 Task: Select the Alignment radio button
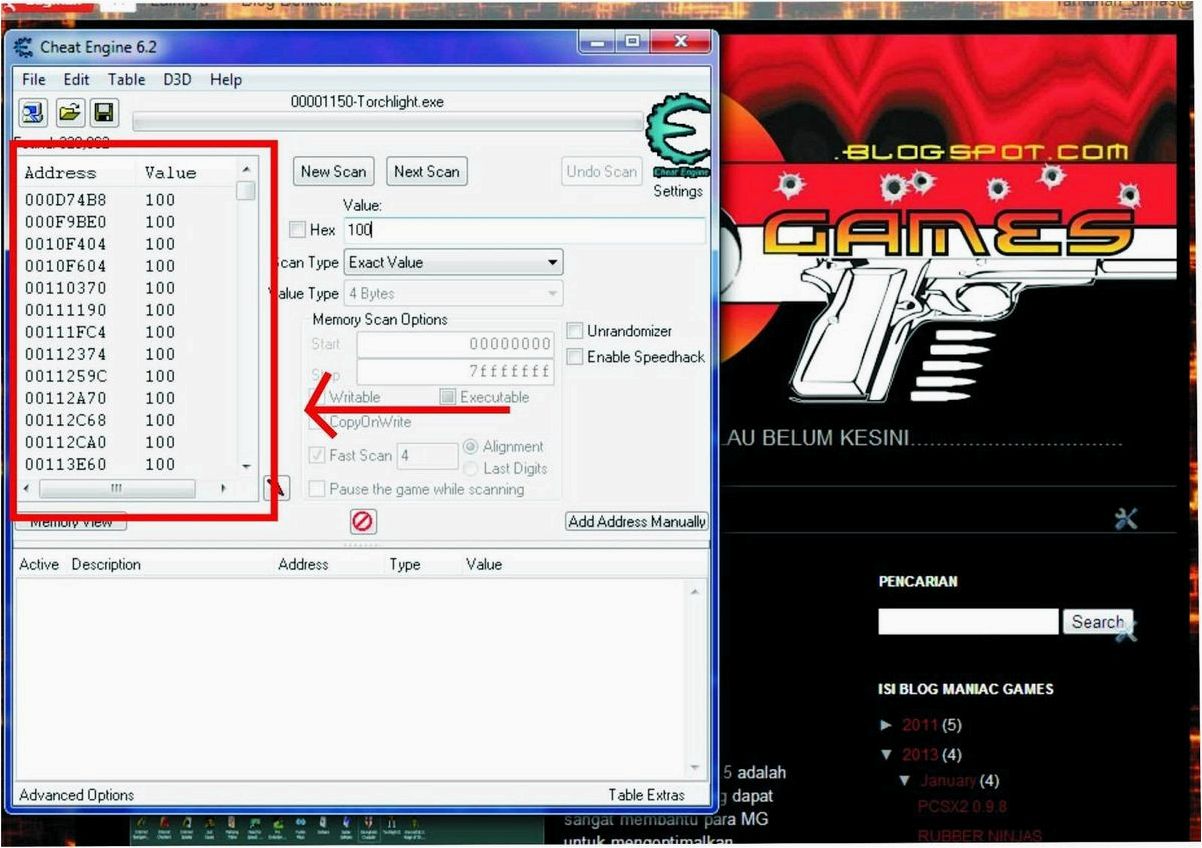tap(471, 446)
